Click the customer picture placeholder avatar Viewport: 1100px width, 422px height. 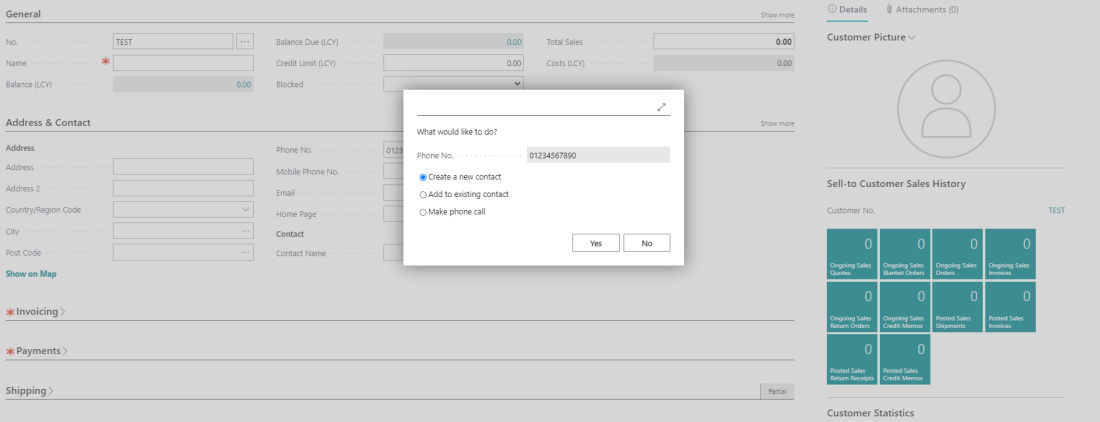tap(945, 109)
